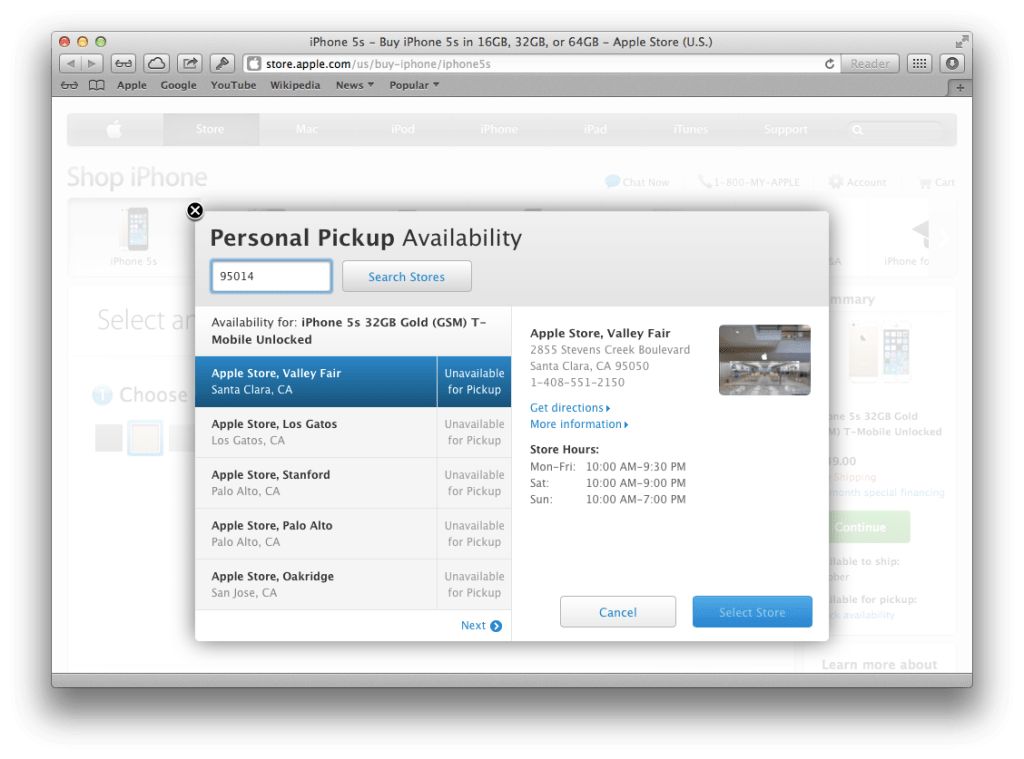This screenshot has height=759, width=1024.
Task: Open the Downloads button in Safari toolbar
Action: tap(952, 63)
